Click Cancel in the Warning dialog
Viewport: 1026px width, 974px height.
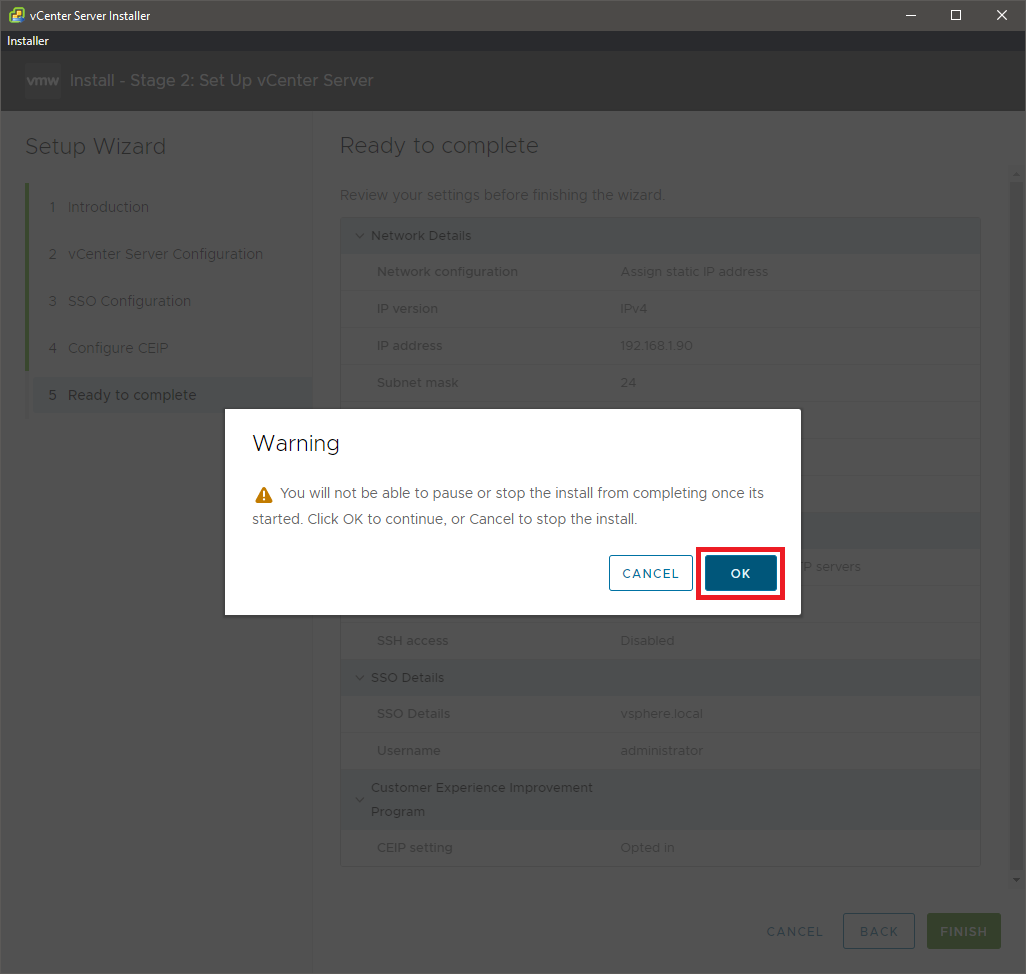point(650,574)
